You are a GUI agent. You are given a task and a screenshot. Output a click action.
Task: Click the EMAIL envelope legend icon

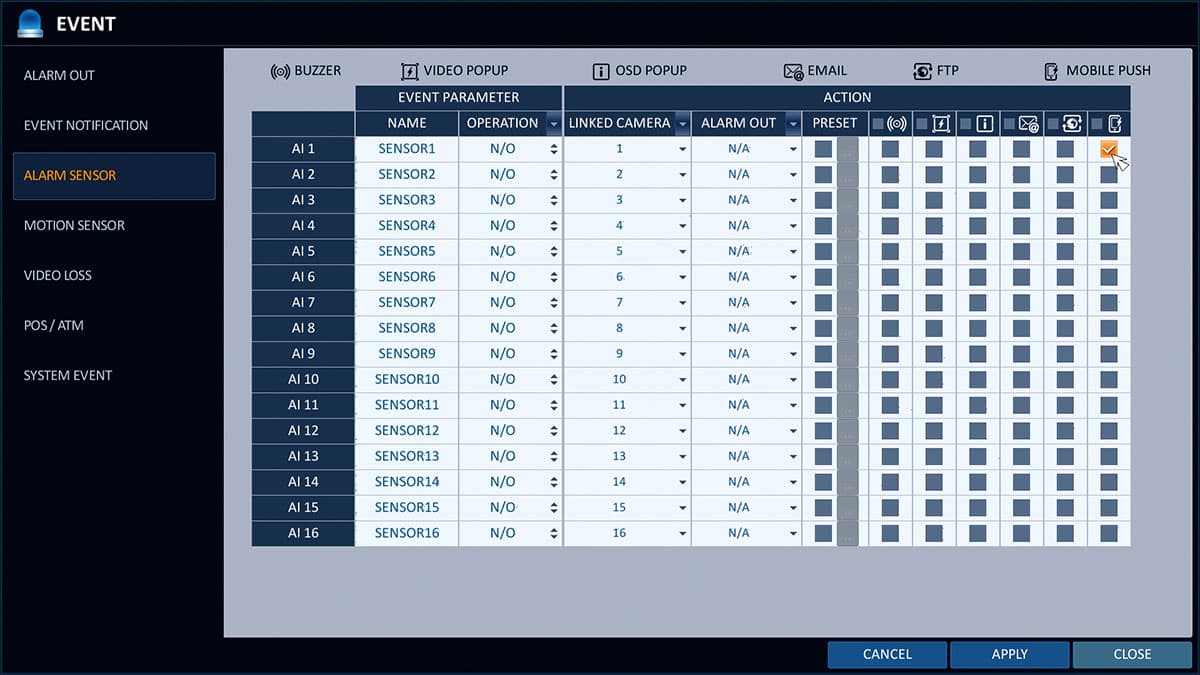click(x=793, y=71)
